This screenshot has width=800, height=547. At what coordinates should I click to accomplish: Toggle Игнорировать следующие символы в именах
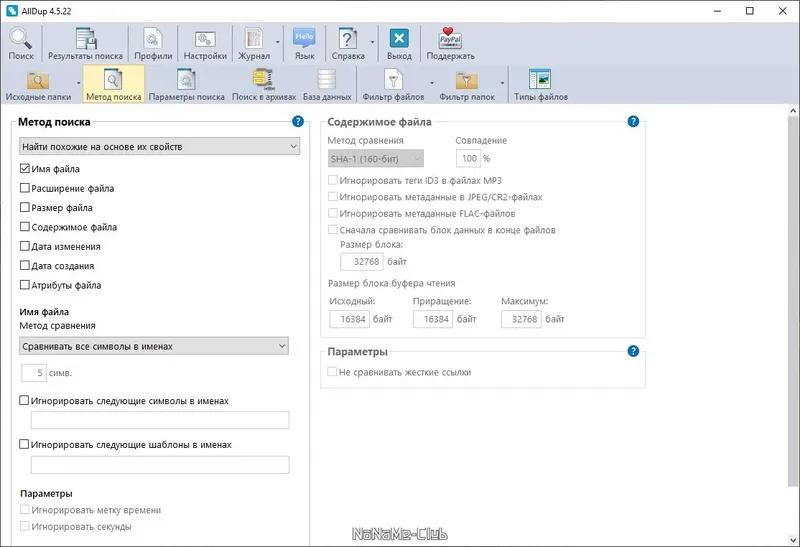pyautogui.click(x=24, y=401)
